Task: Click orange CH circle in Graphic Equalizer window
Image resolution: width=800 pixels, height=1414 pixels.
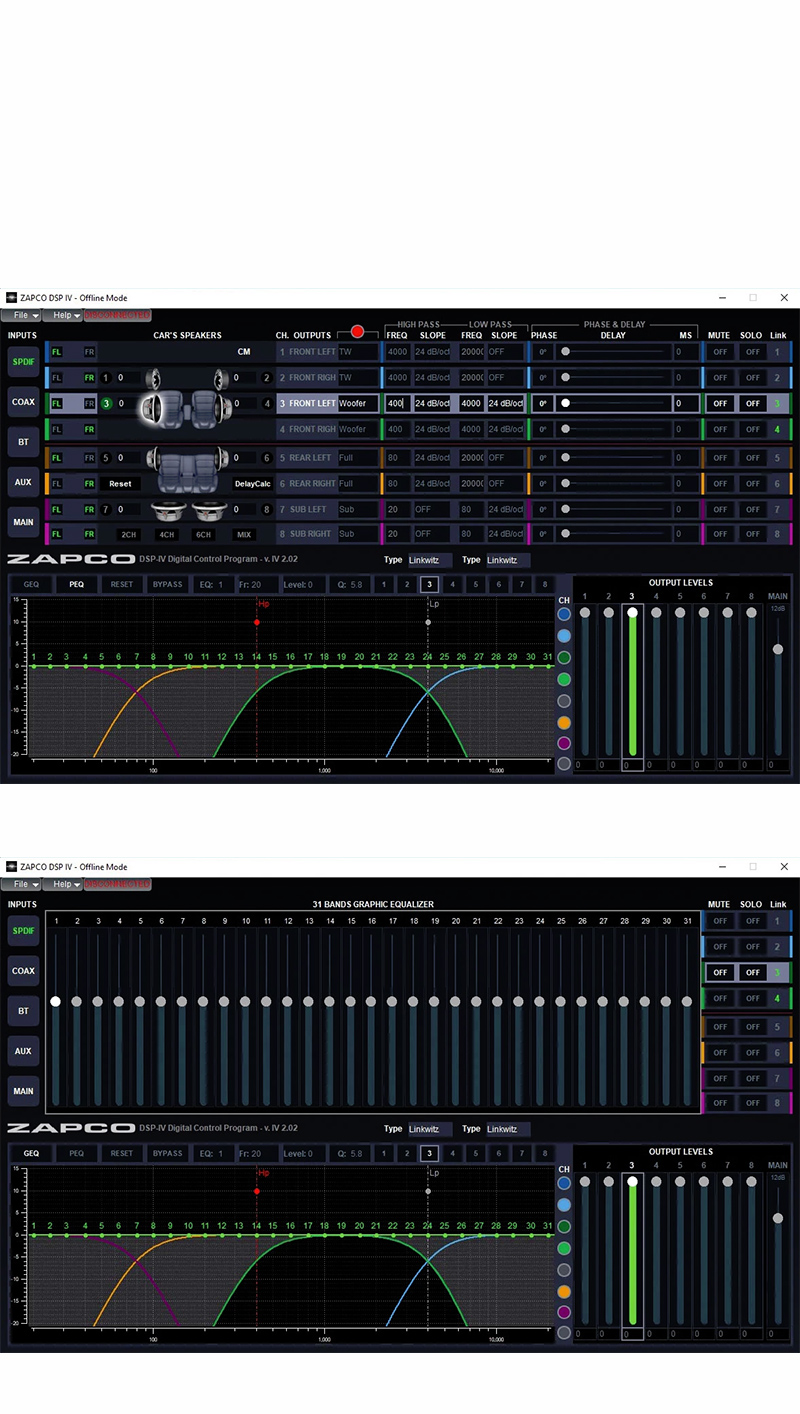Action: [564, 1291]
